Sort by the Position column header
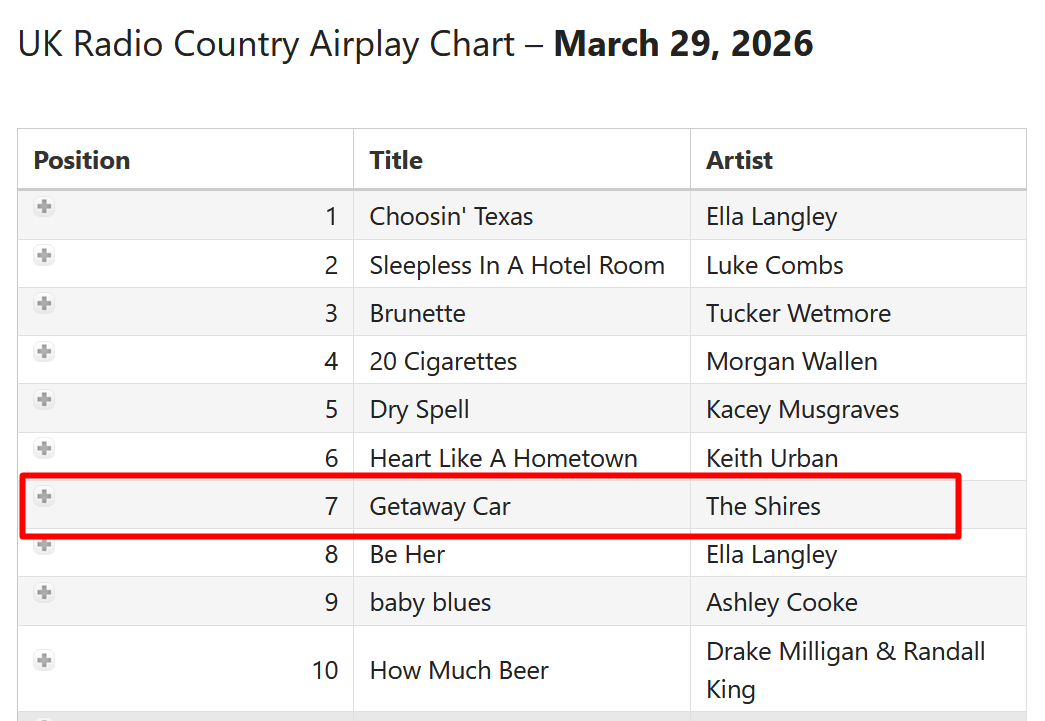 [x=81, y=160]
